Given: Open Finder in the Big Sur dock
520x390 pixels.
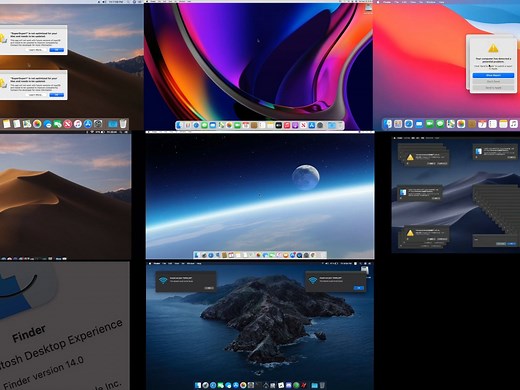Looking at the screenshot, I should 388,124.
